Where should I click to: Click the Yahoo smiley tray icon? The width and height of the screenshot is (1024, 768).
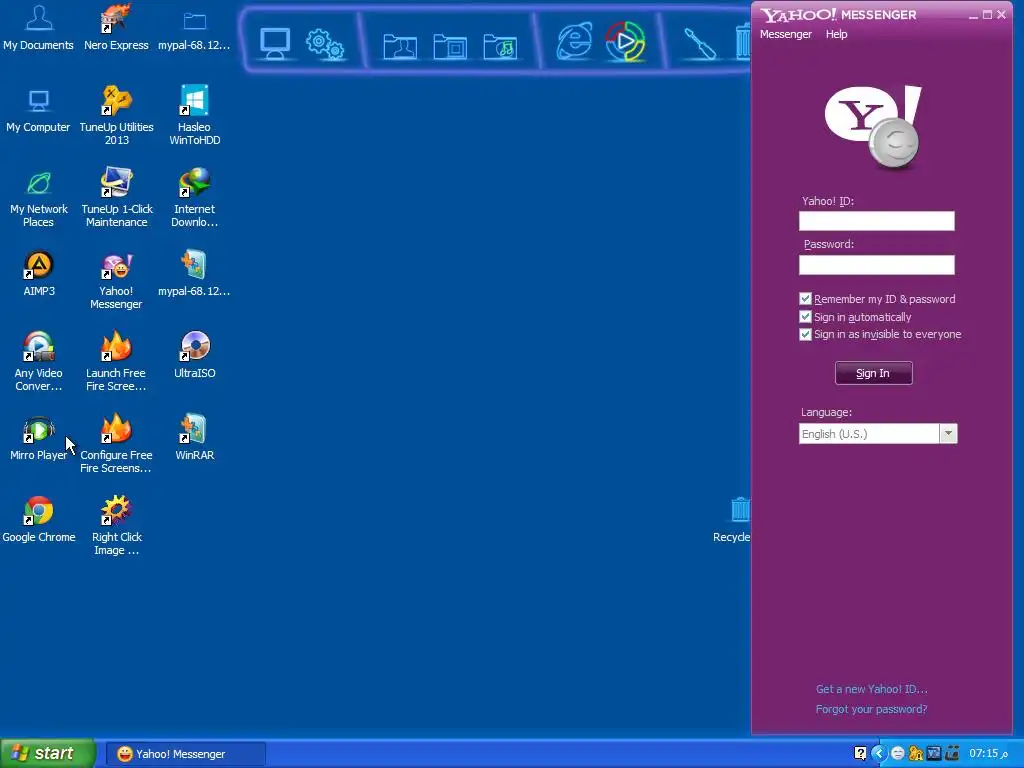898,754
